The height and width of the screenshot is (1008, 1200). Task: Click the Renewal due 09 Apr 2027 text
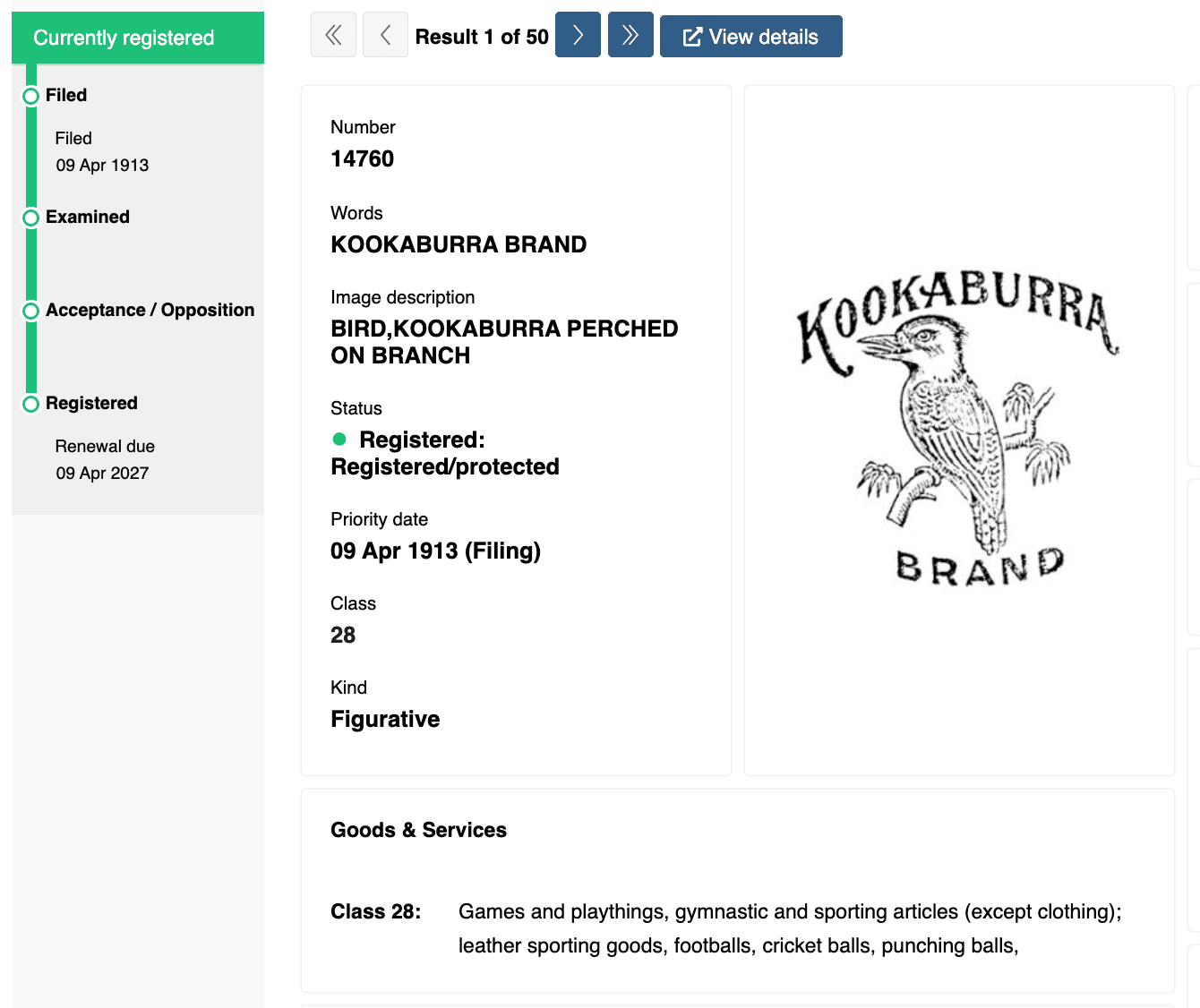(105, 459)
